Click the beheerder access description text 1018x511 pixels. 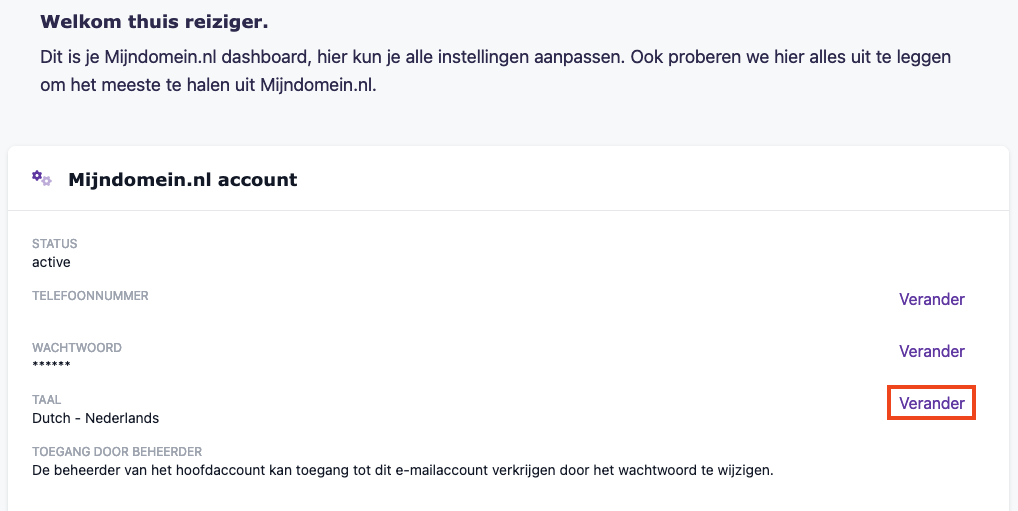[x=402, y=470]
